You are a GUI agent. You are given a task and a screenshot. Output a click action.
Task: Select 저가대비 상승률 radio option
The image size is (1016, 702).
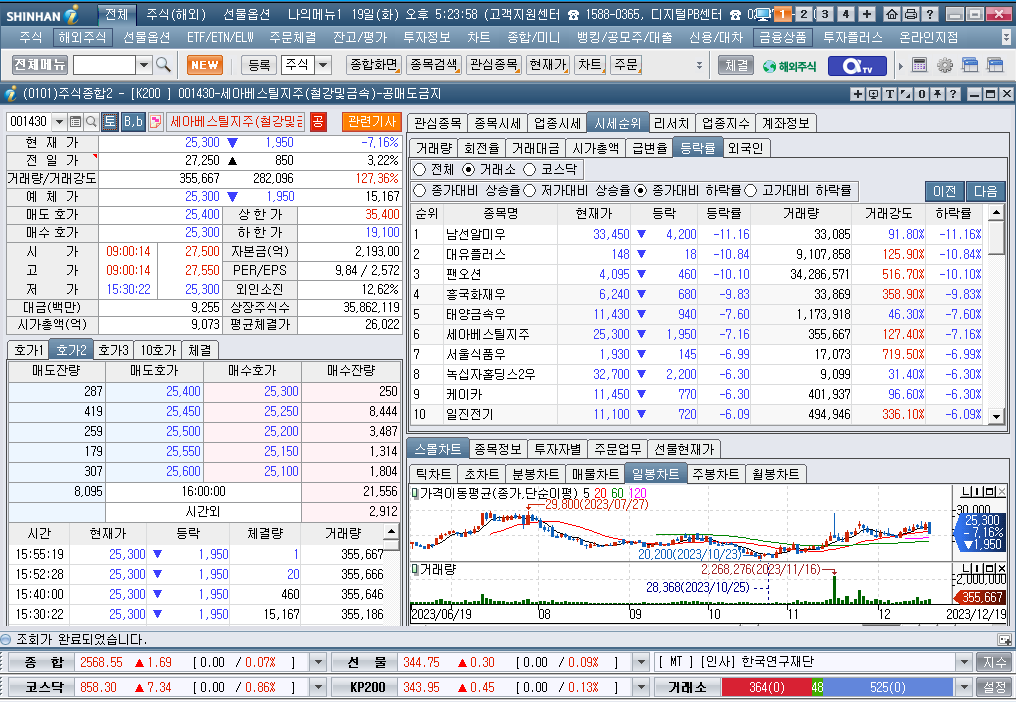[529, 191]
